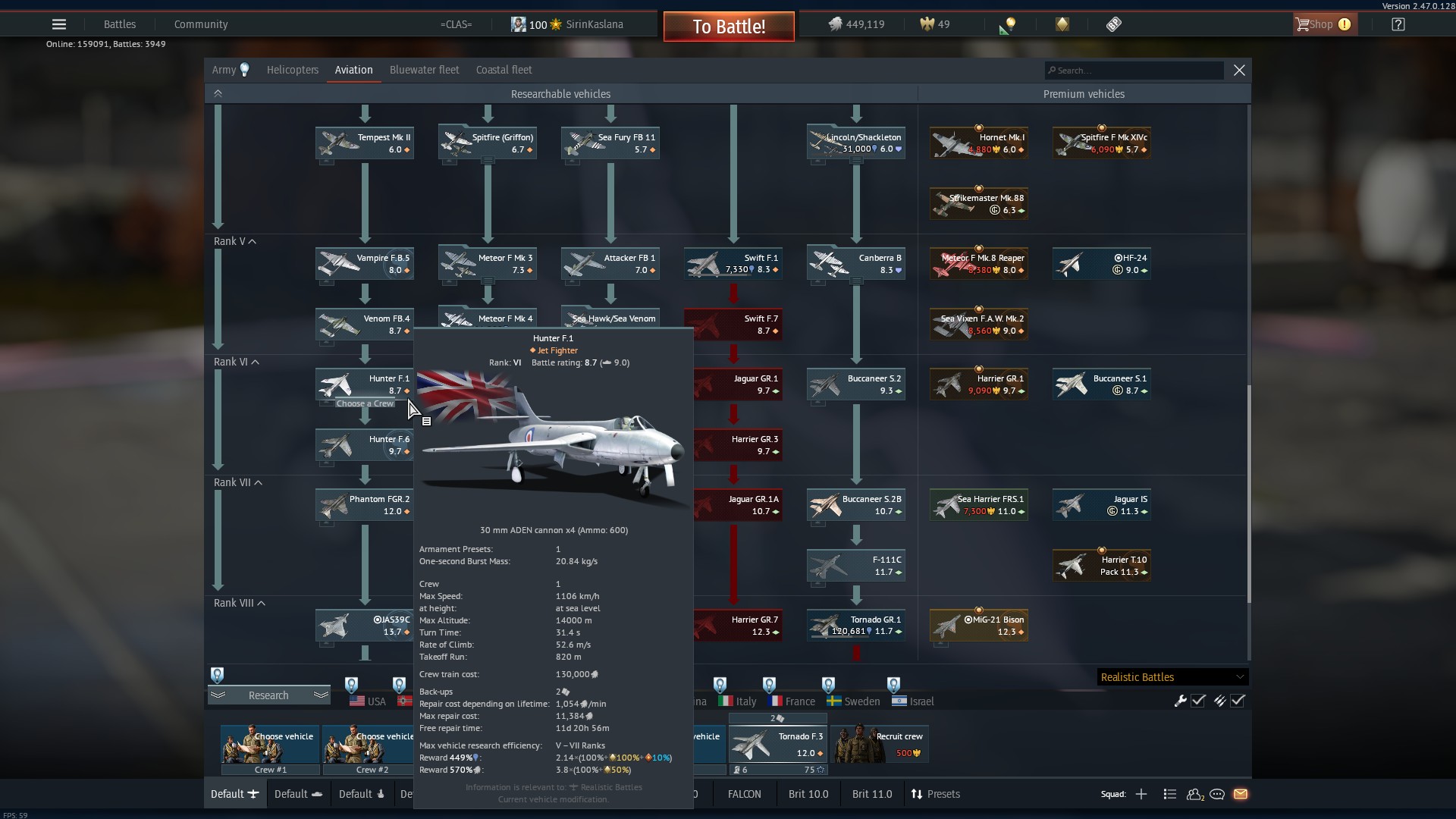Viewport: 1456px width, 819px height.
Task: Select the Lincoln/Shackleton bomber group
Action: pos(856,143)
